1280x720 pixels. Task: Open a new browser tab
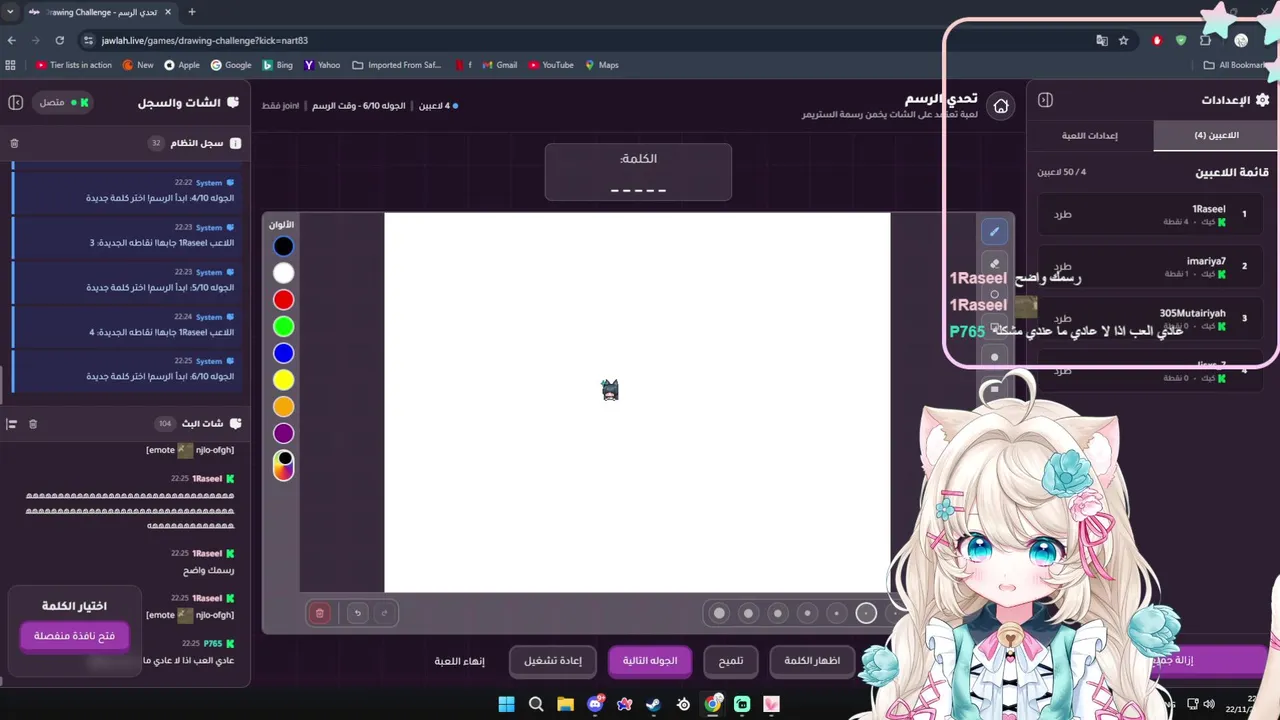[x=191, y=12]
